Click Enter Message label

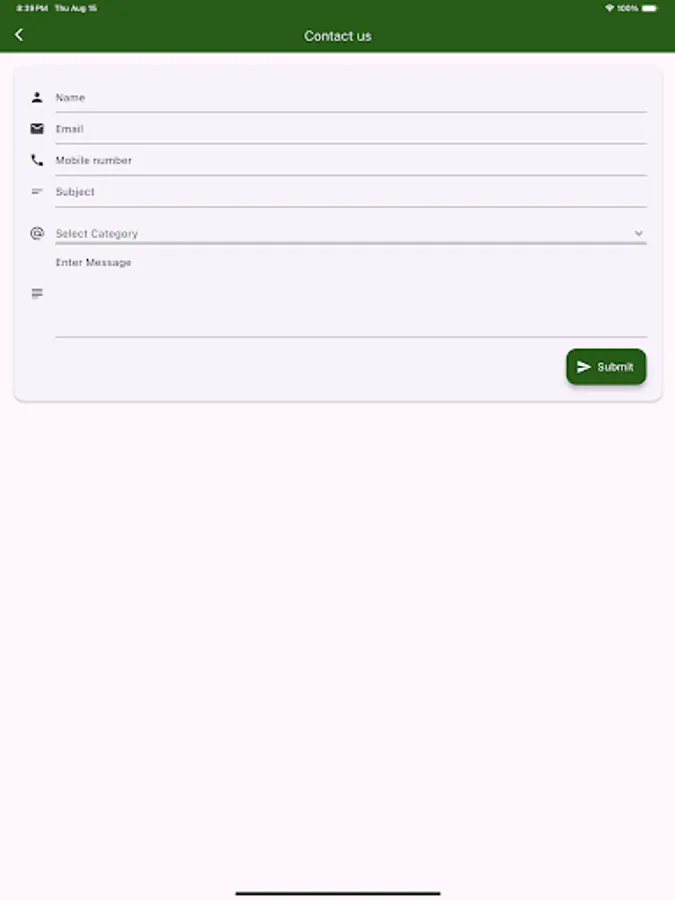tap(93, 262)
